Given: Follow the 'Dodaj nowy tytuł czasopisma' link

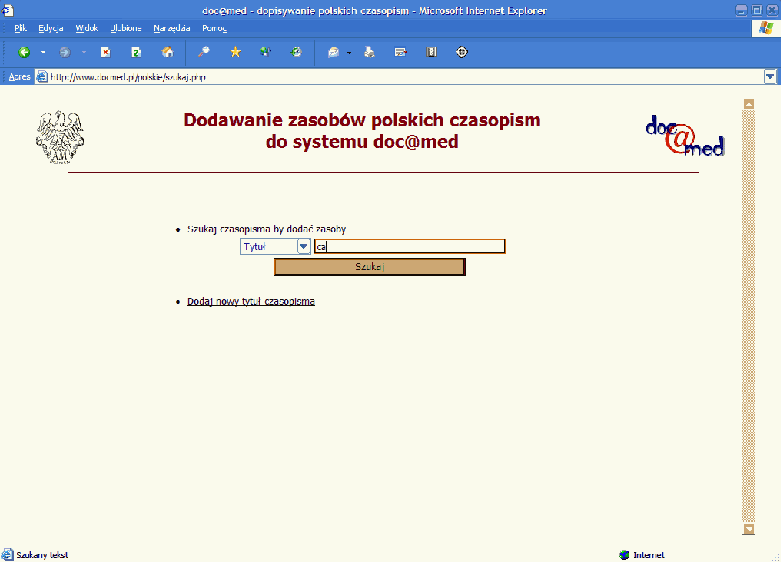Looking at the screenshot, I should [251, 301].
